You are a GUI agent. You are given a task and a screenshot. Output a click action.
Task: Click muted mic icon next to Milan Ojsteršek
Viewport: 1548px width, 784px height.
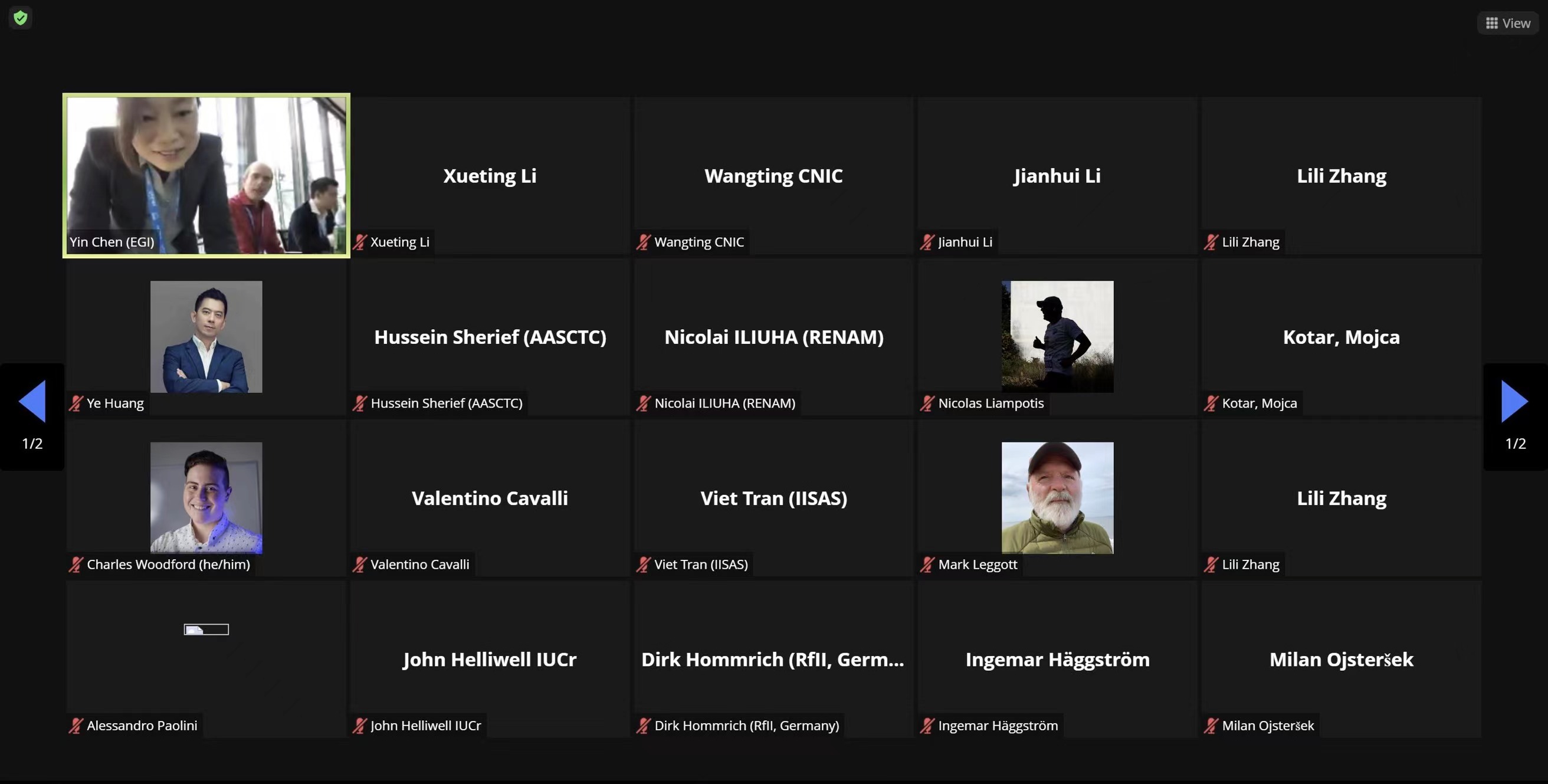1211,726
